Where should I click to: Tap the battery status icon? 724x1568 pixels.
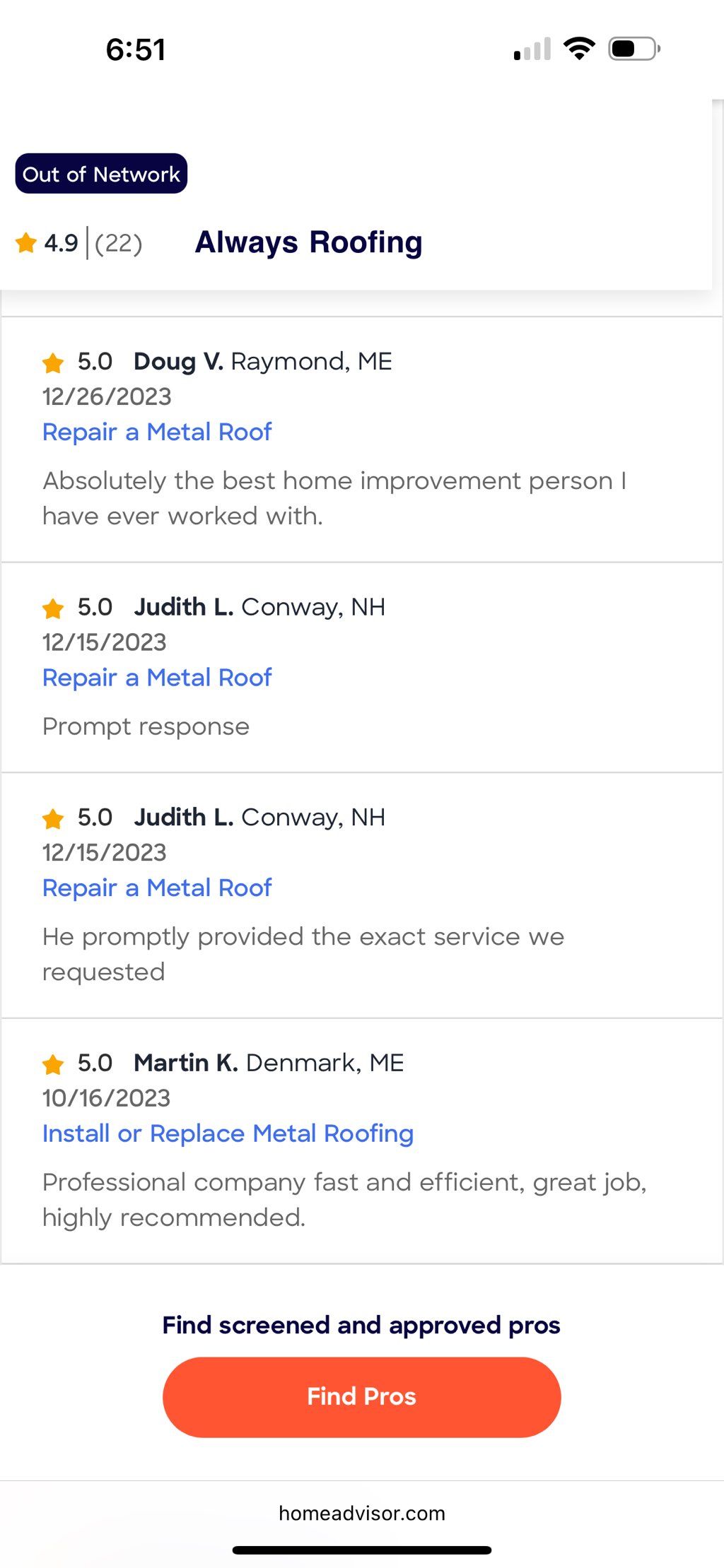(634, 49)
